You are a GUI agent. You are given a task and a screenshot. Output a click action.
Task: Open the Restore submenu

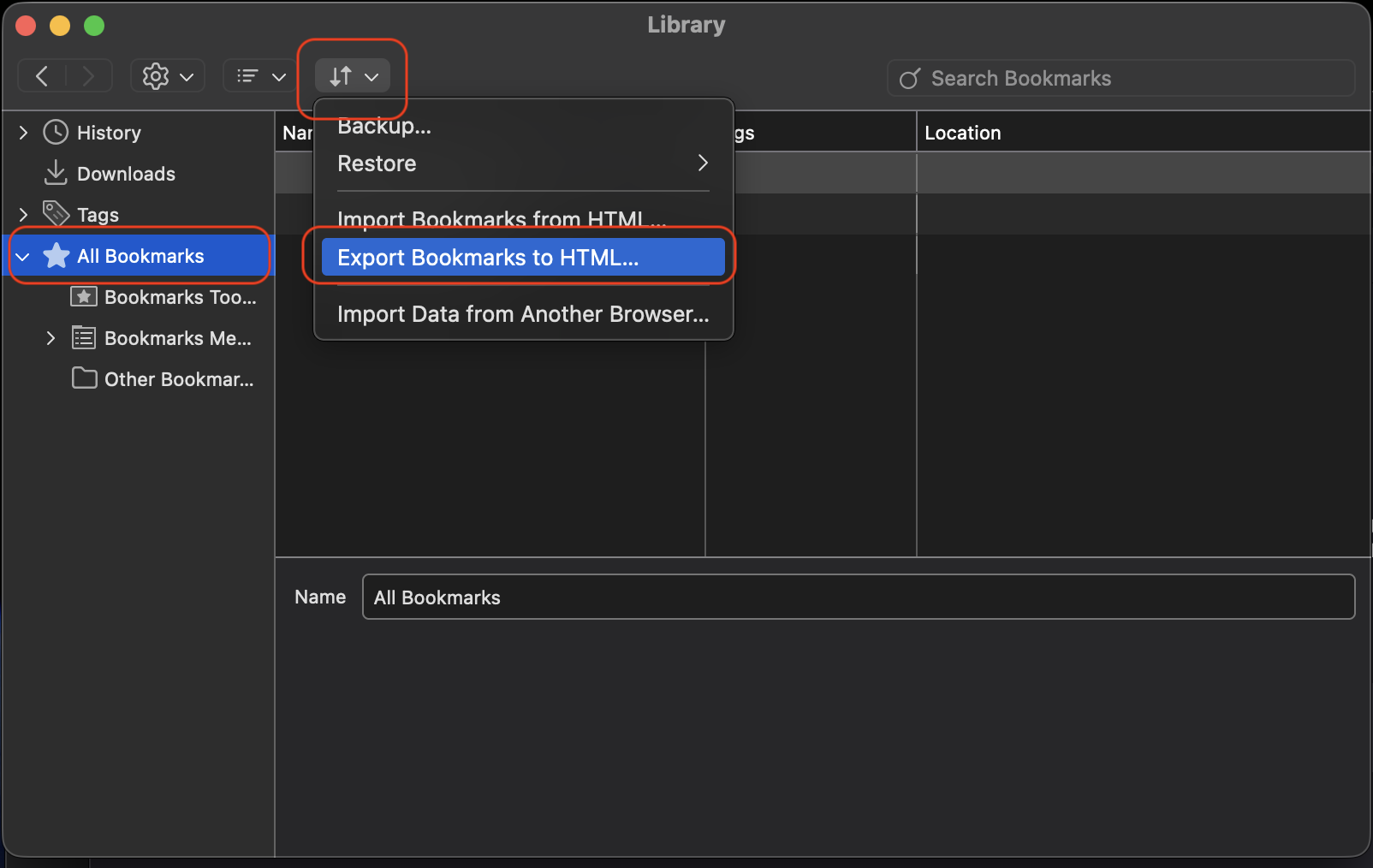click(x=524, y=163)
